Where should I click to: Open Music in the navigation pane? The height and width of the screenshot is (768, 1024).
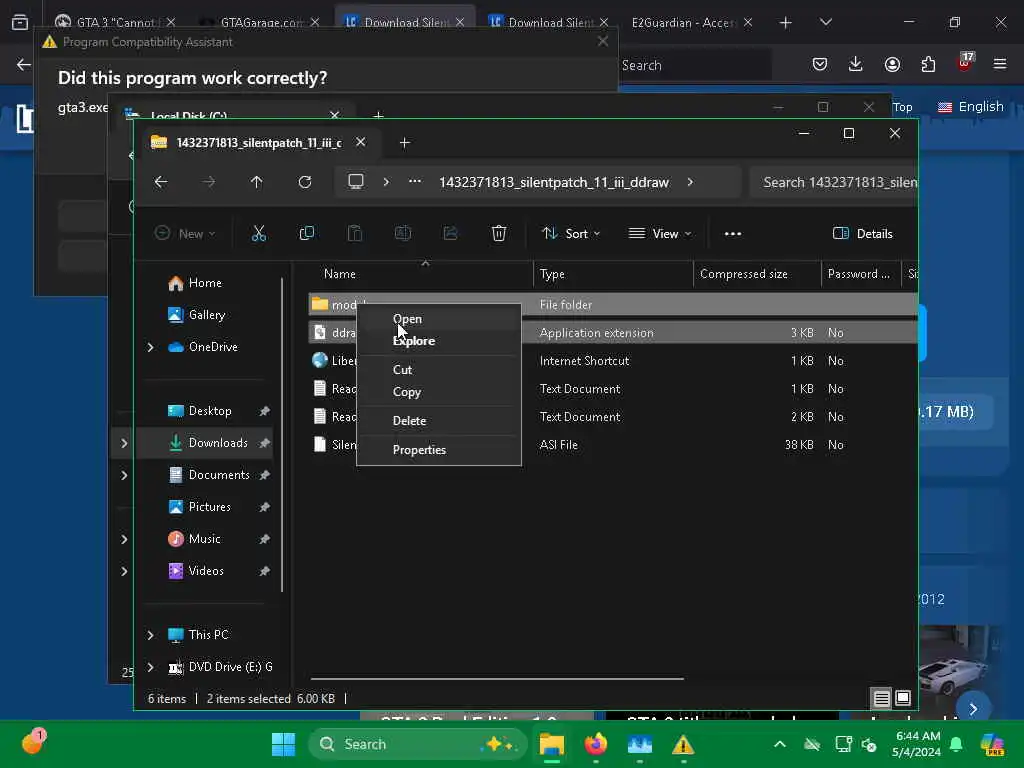204,539
